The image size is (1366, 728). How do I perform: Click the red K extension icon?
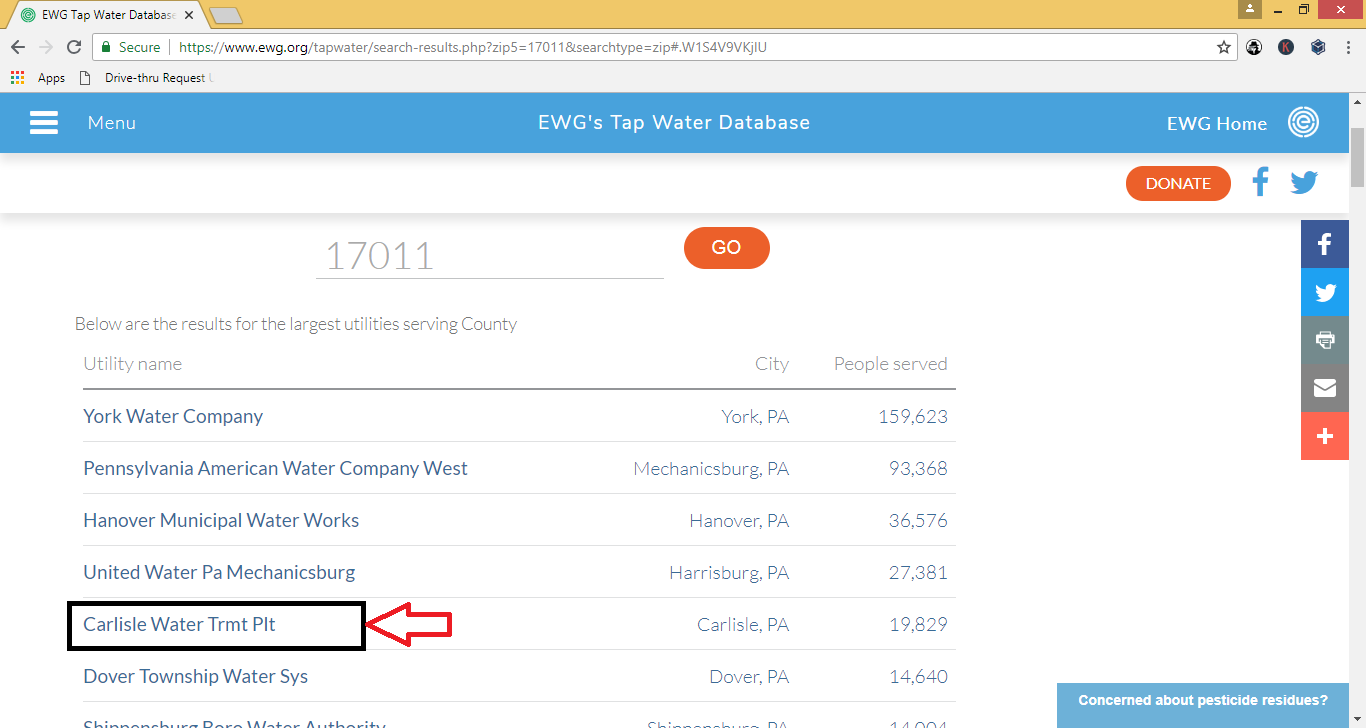(1286, 47)
